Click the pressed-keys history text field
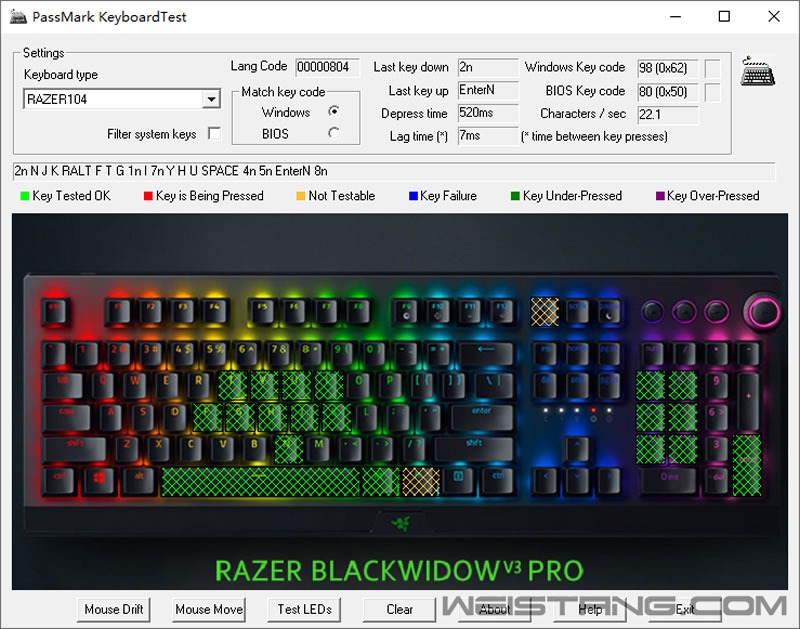This screenshot has height=629, width=800. (394, 171)
